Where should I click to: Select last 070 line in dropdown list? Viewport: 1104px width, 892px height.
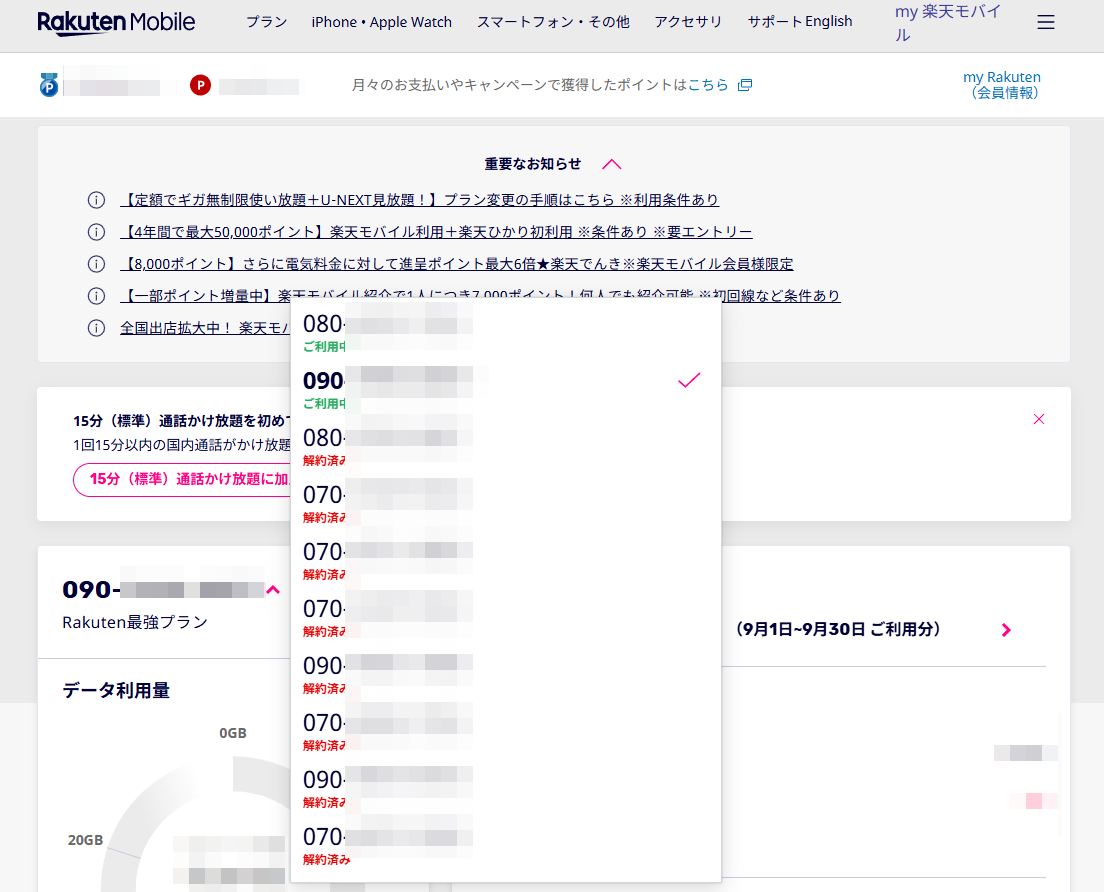coord(506,845)
